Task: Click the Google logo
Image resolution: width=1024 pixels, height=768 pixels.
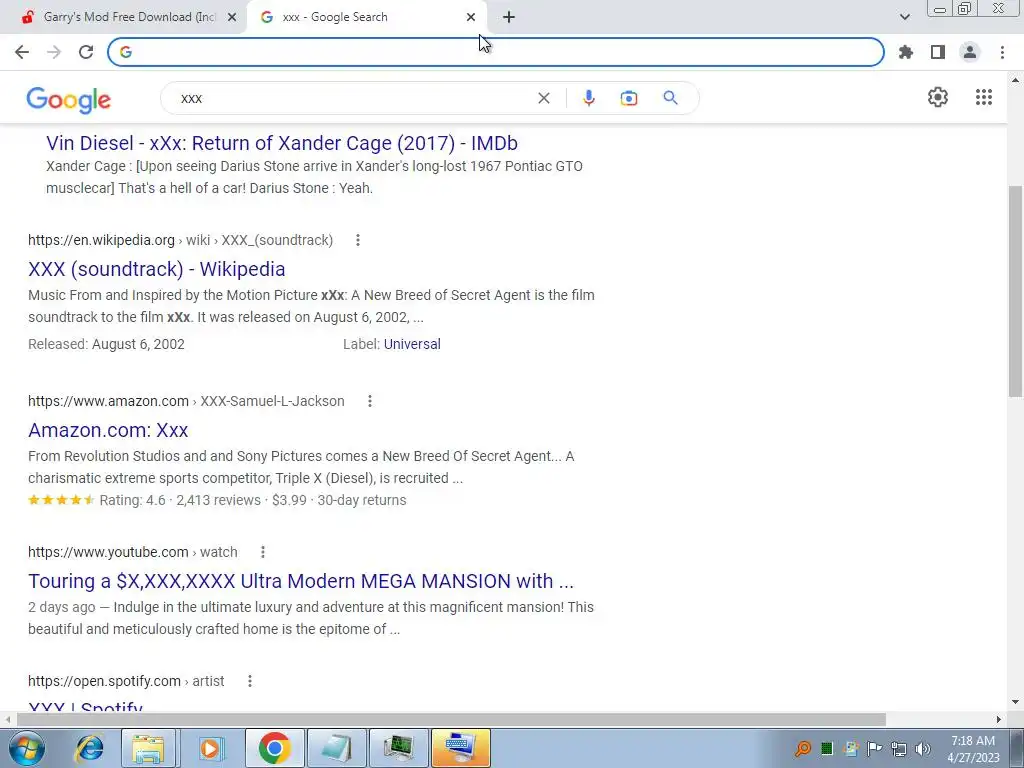Action: (x=69, y=100)
